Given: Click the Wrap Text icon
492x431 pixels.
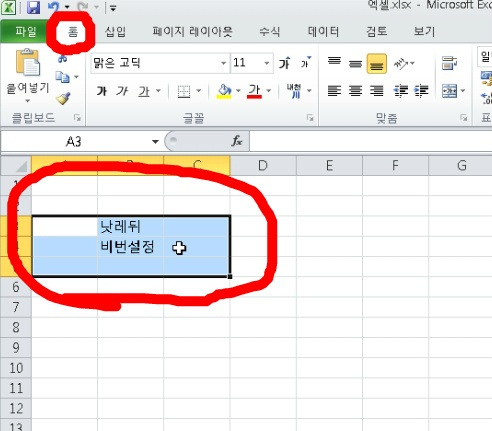Looking at the screenshot, I should point(449,63).
